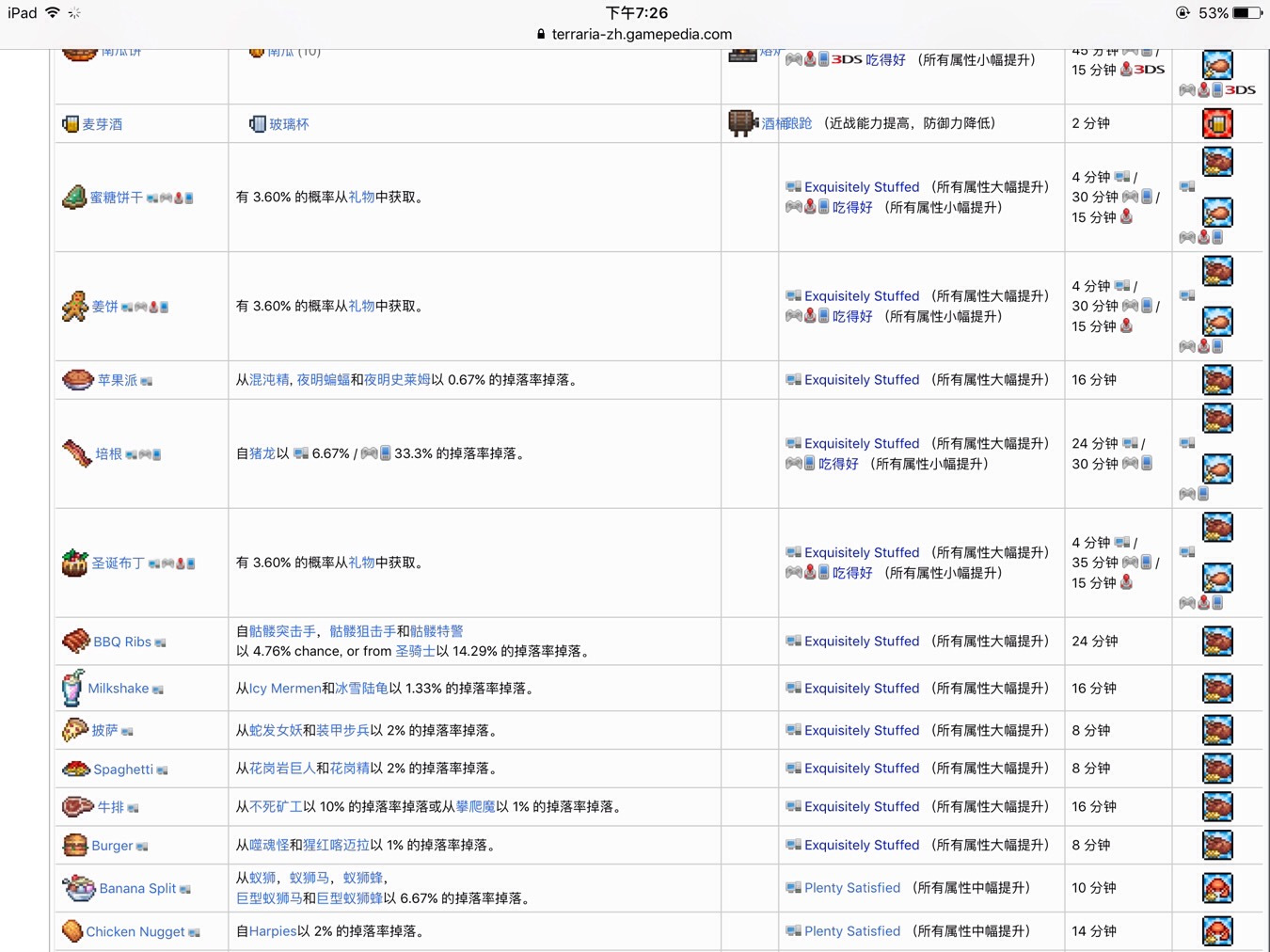The height and width of the screenshot is (952, 1270).
Task: Click the Banana Split item icon
Action: click(x=79, y=887)
